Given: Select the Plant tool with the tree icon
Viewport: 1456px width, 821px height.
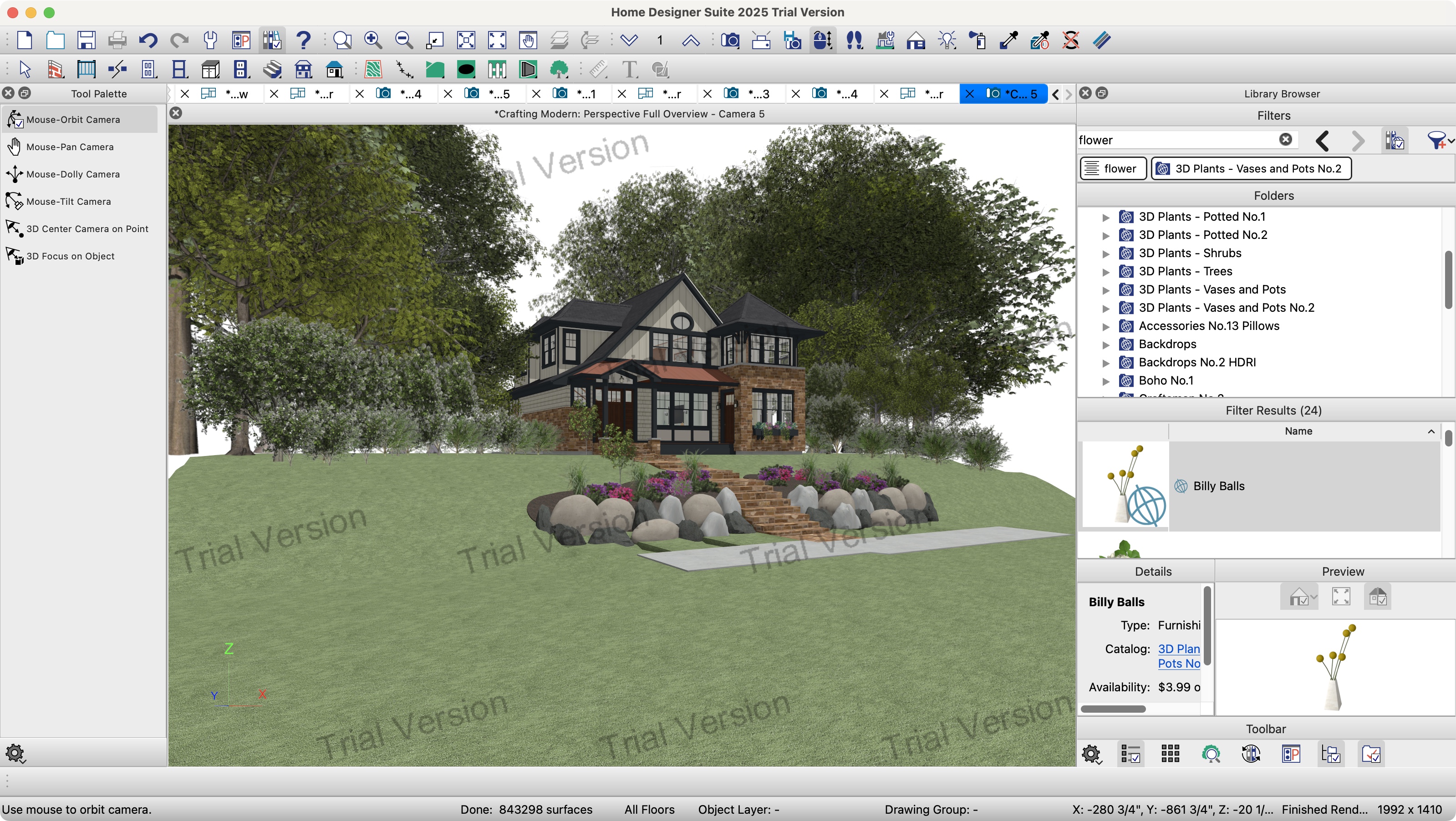Looking at the screenshot, I should click(559, 69).
